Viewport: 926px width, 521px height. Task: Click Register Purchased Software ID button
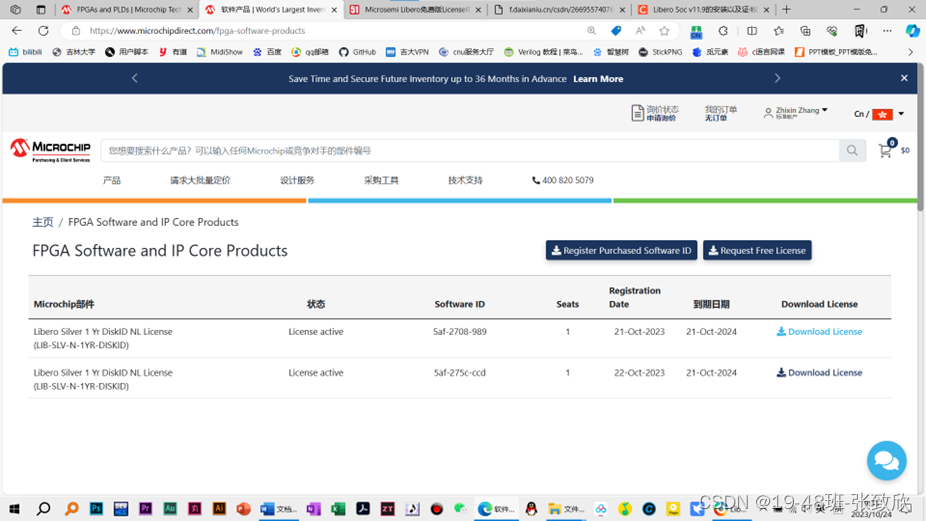coord(621,250)
